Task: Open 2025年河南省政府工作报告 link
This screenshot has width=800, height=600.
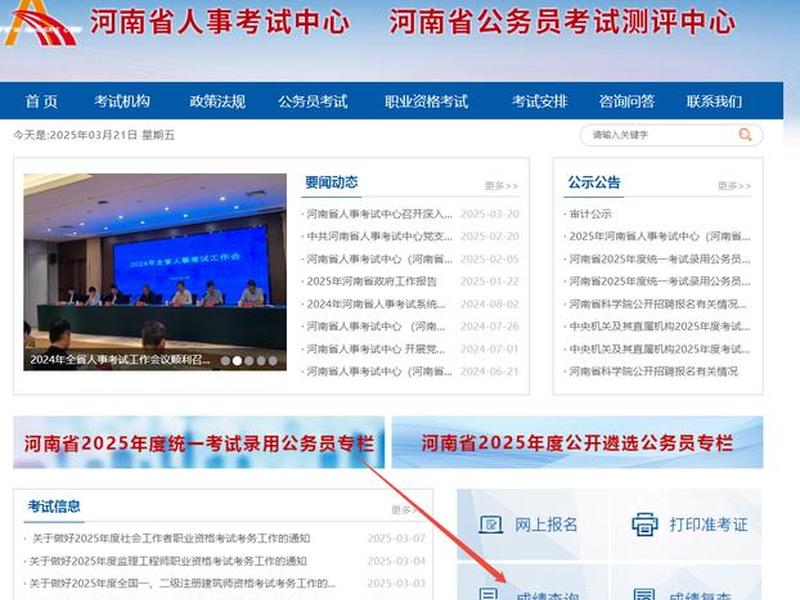Action: pyautogui.click(x=371, y=282)
